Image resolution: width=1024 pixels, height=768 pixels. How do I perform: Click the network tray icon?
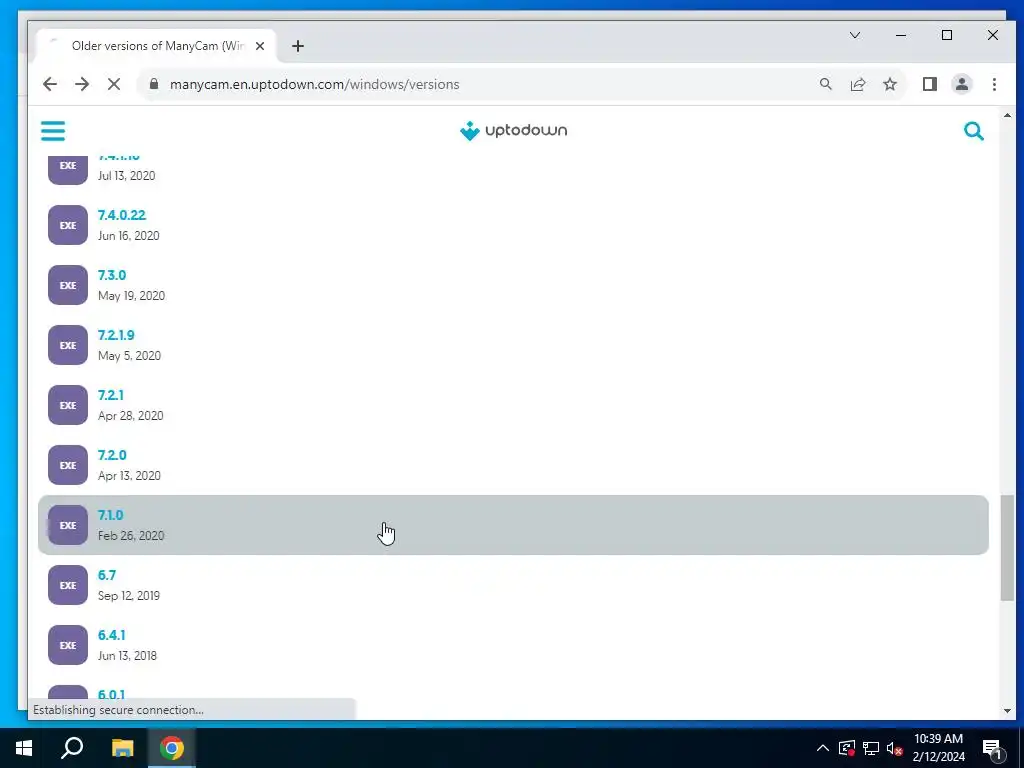[871, 748]
